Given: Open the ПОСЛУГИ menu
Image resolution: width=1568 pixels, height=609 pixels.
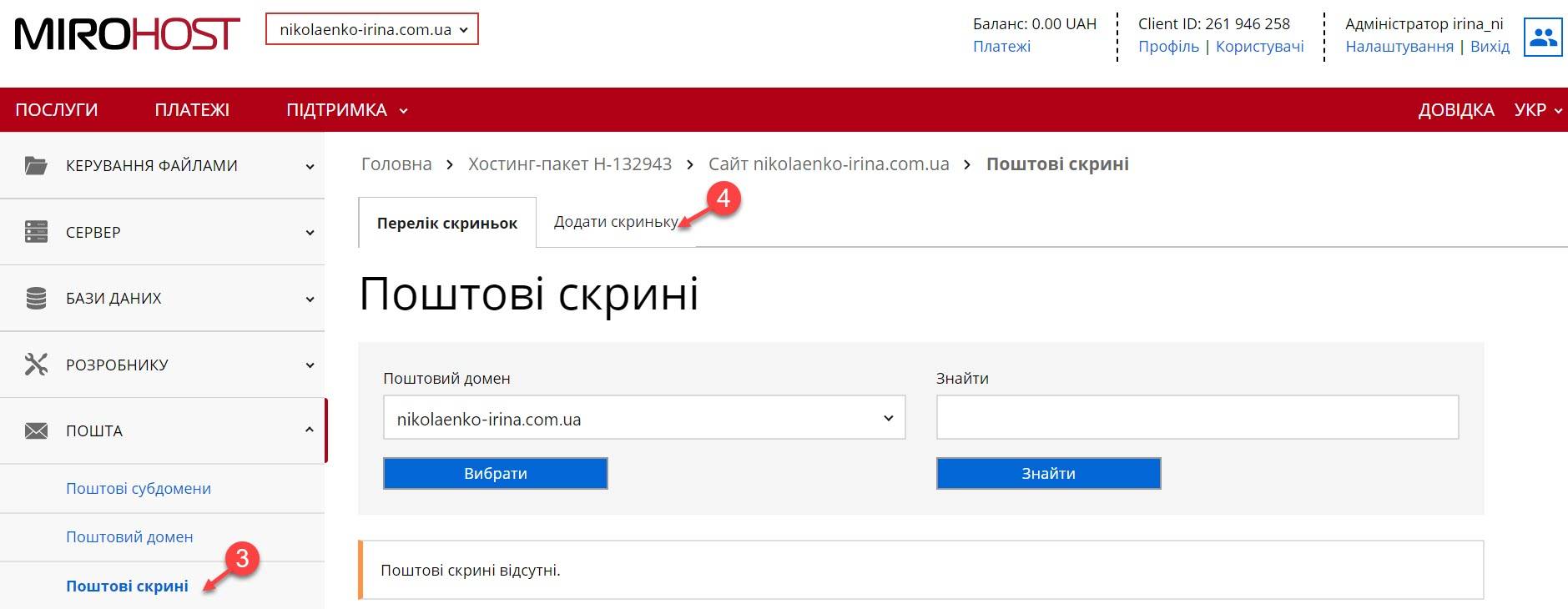Looking at the screenshot, I should 57,110.
